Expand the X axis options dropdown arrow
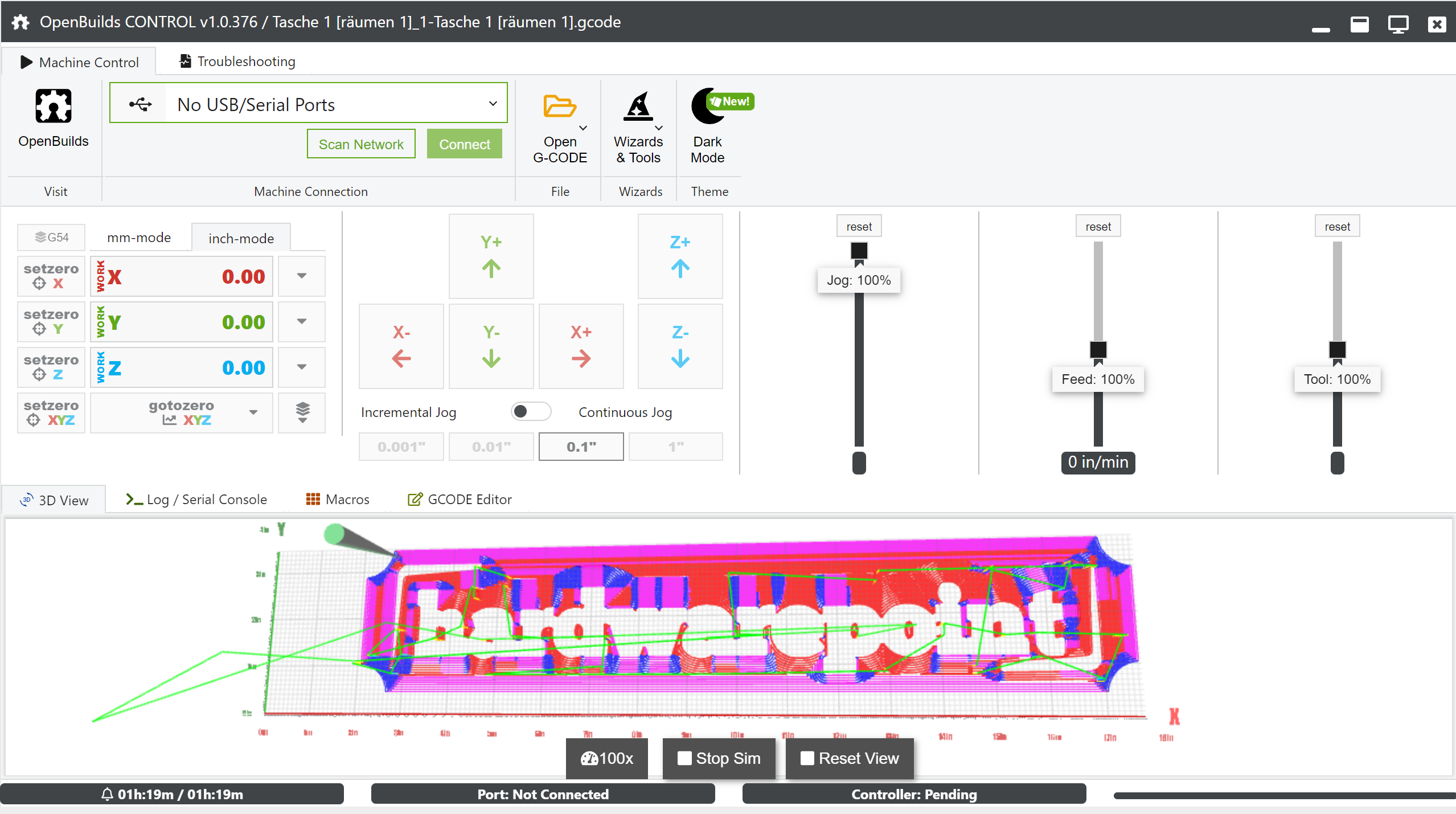Viewport: 1456px width, 814px height. (x=301, y=276)
